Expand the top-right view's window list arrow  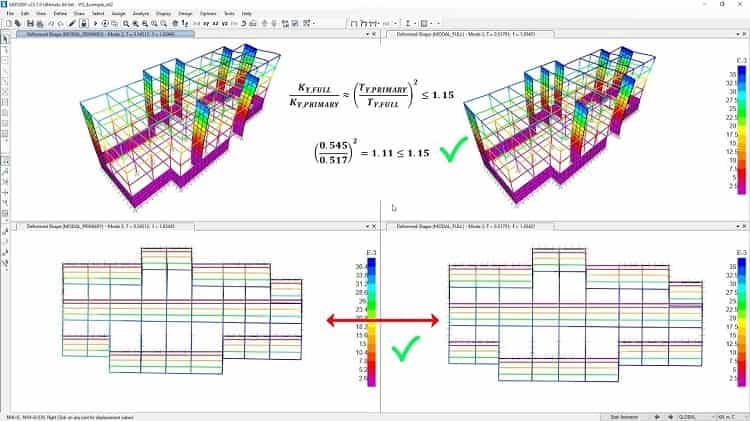pos(735,34)
